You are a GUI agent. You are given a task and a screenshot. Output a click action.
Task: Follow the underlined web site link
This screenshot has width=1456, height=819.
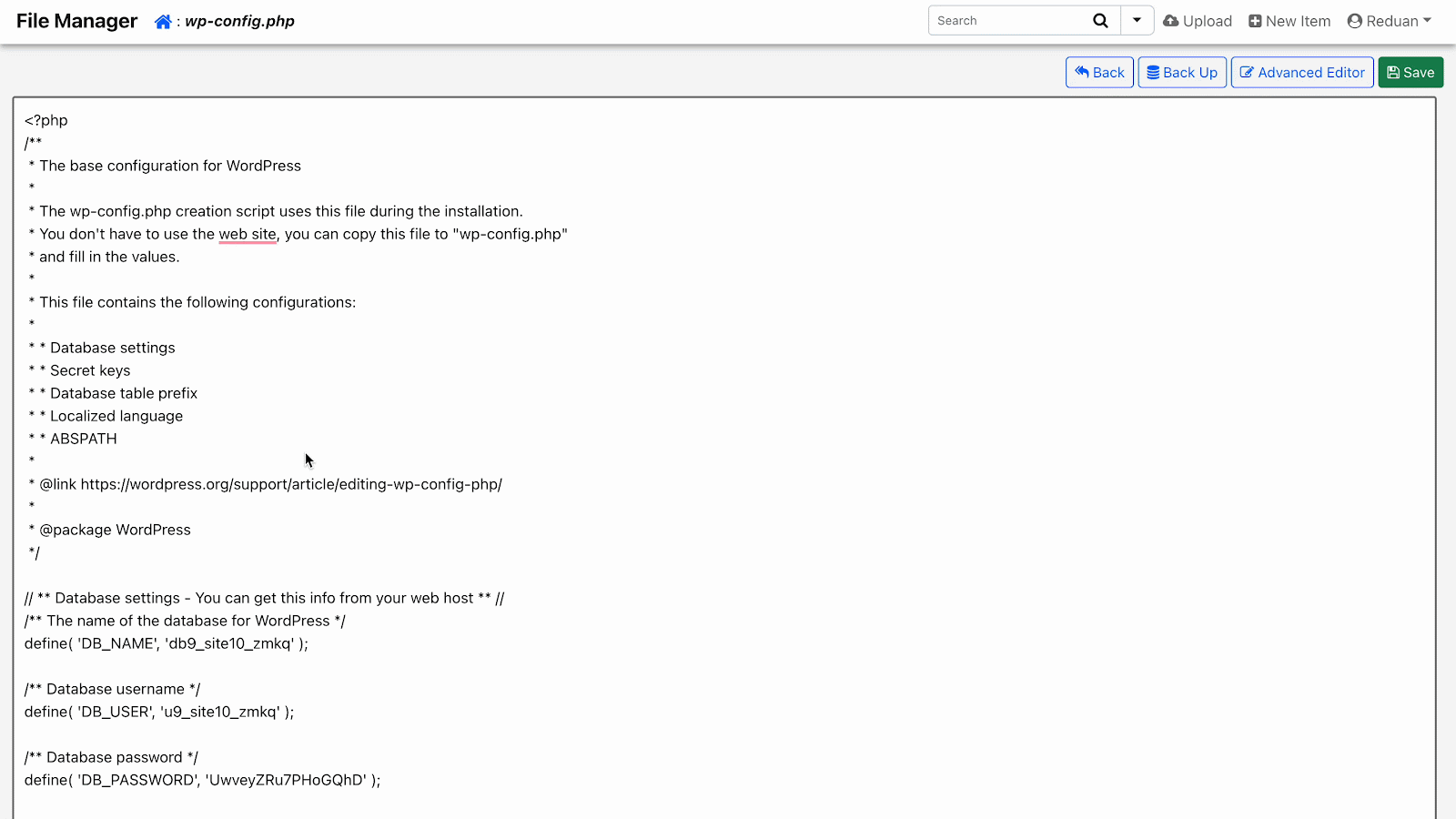click(x=247, y=234)
